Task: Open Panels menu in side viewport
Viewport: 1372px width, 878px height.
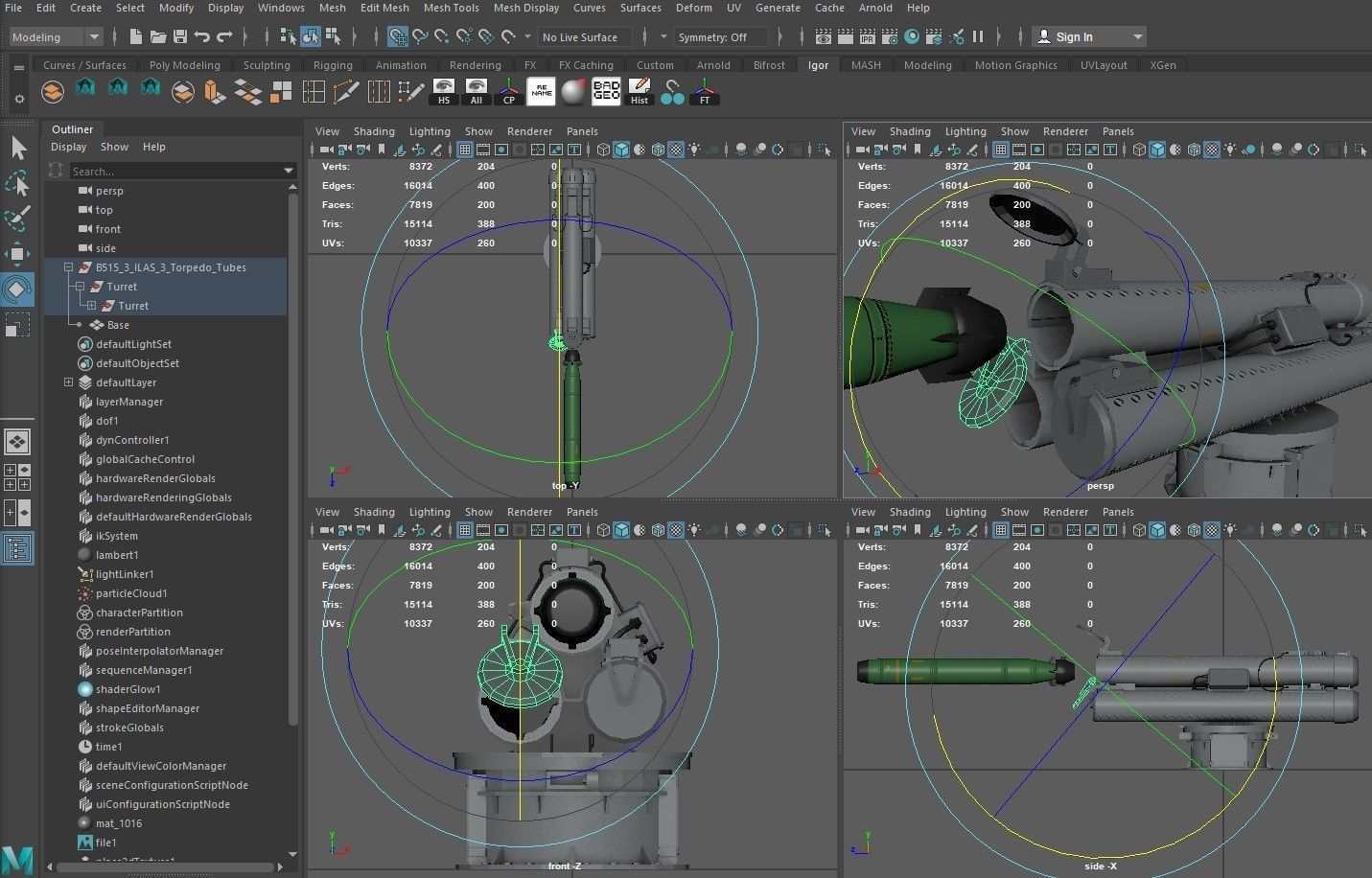Action: (1118, 512)
